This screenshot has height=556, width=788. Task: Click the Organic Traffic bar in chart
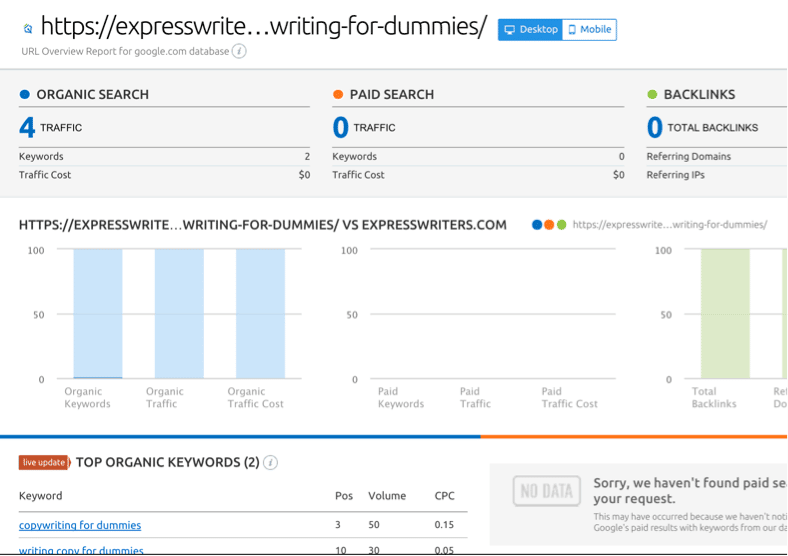click(x=179, y=314)
